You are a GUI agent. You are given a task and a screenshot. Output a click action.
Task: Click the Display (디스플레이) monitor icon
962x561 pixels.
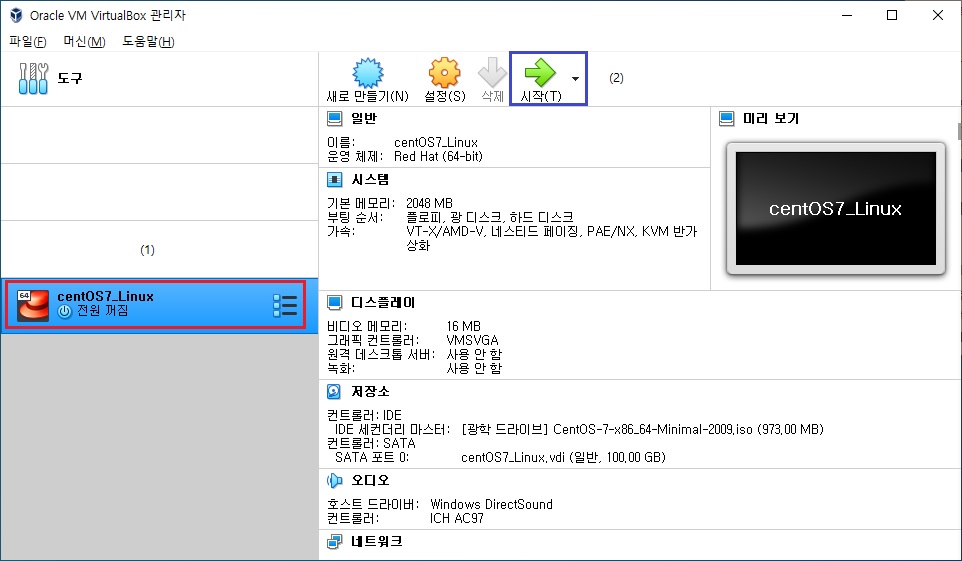click(x=334, y=303)
